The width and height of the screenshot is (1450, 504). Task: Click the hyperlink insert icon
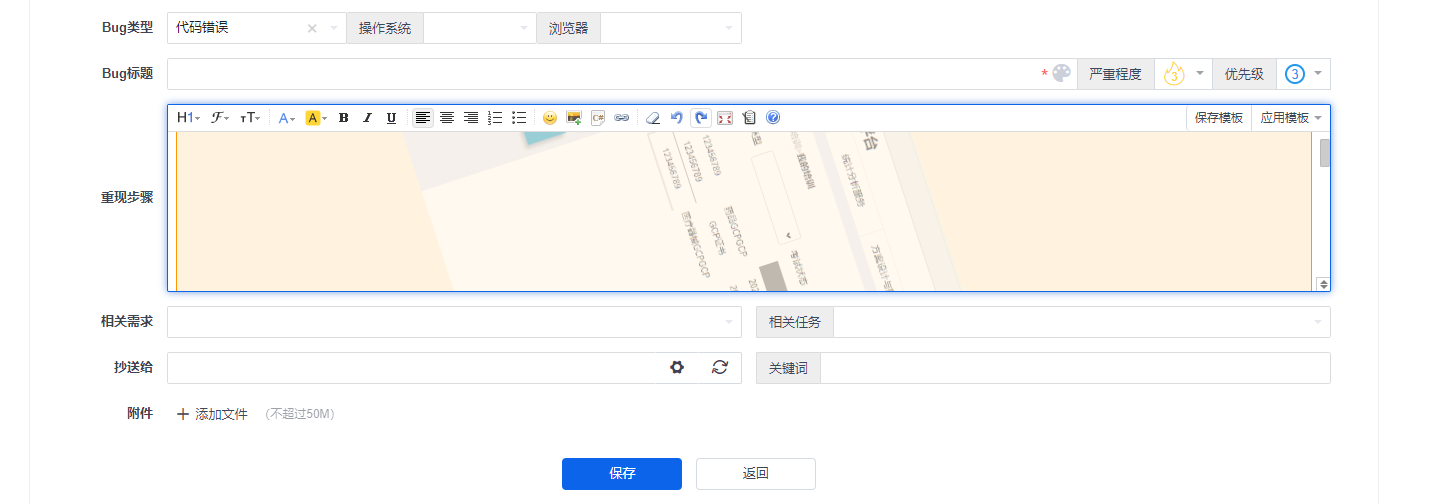621,118
